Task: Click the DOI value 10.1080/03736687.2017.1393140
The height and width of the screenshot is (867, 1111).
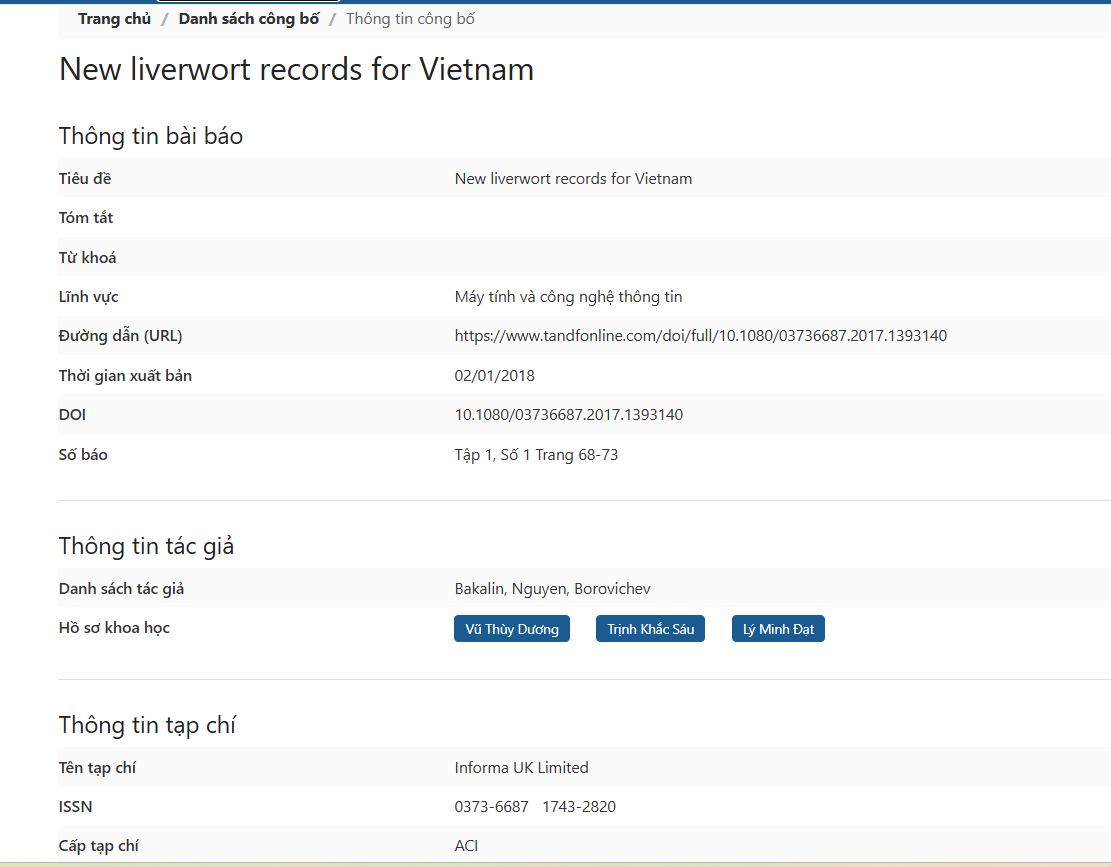Action: pyautogui.click(x=568, y=415)
